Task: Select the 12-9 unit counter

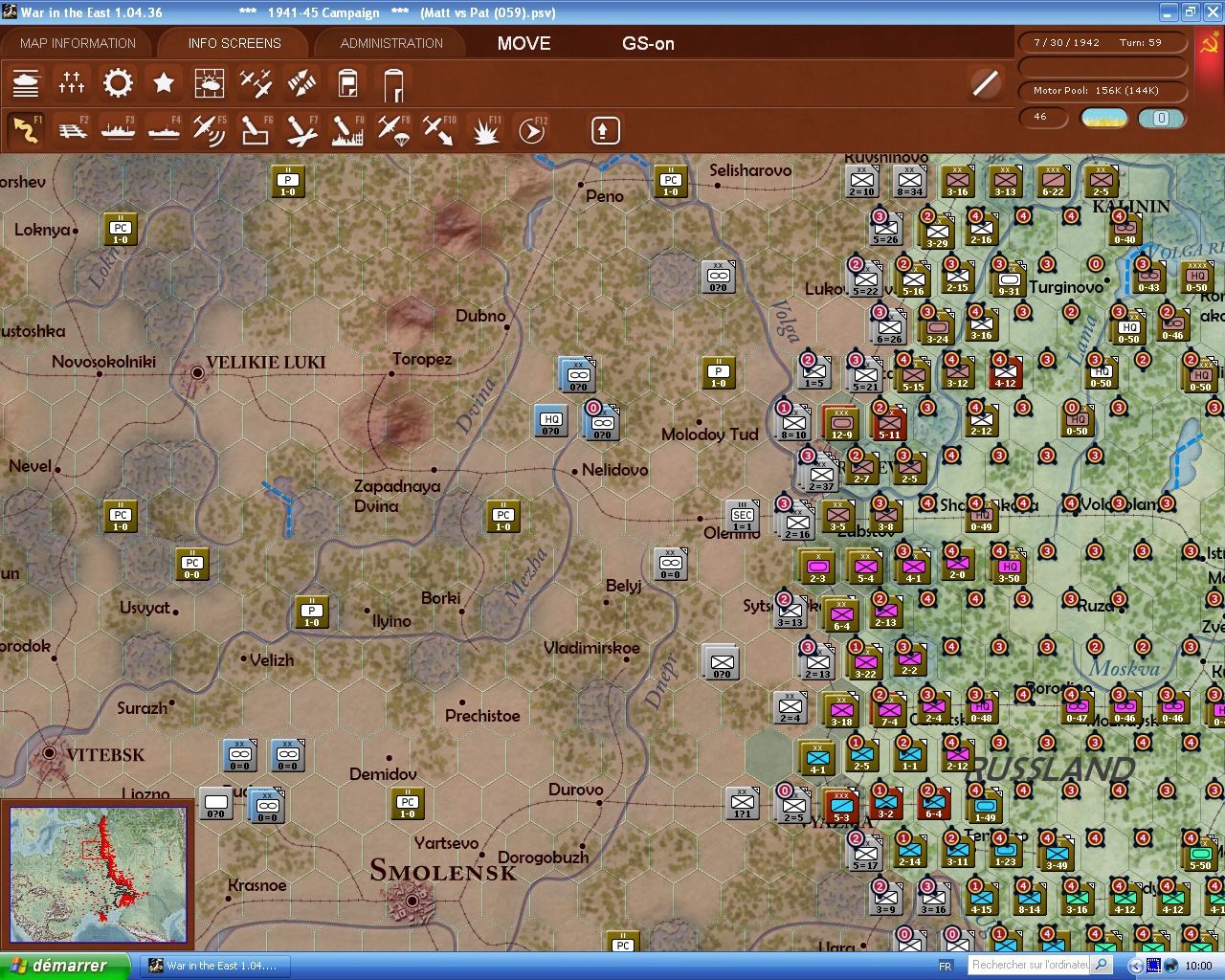Action: click(841, 422)
